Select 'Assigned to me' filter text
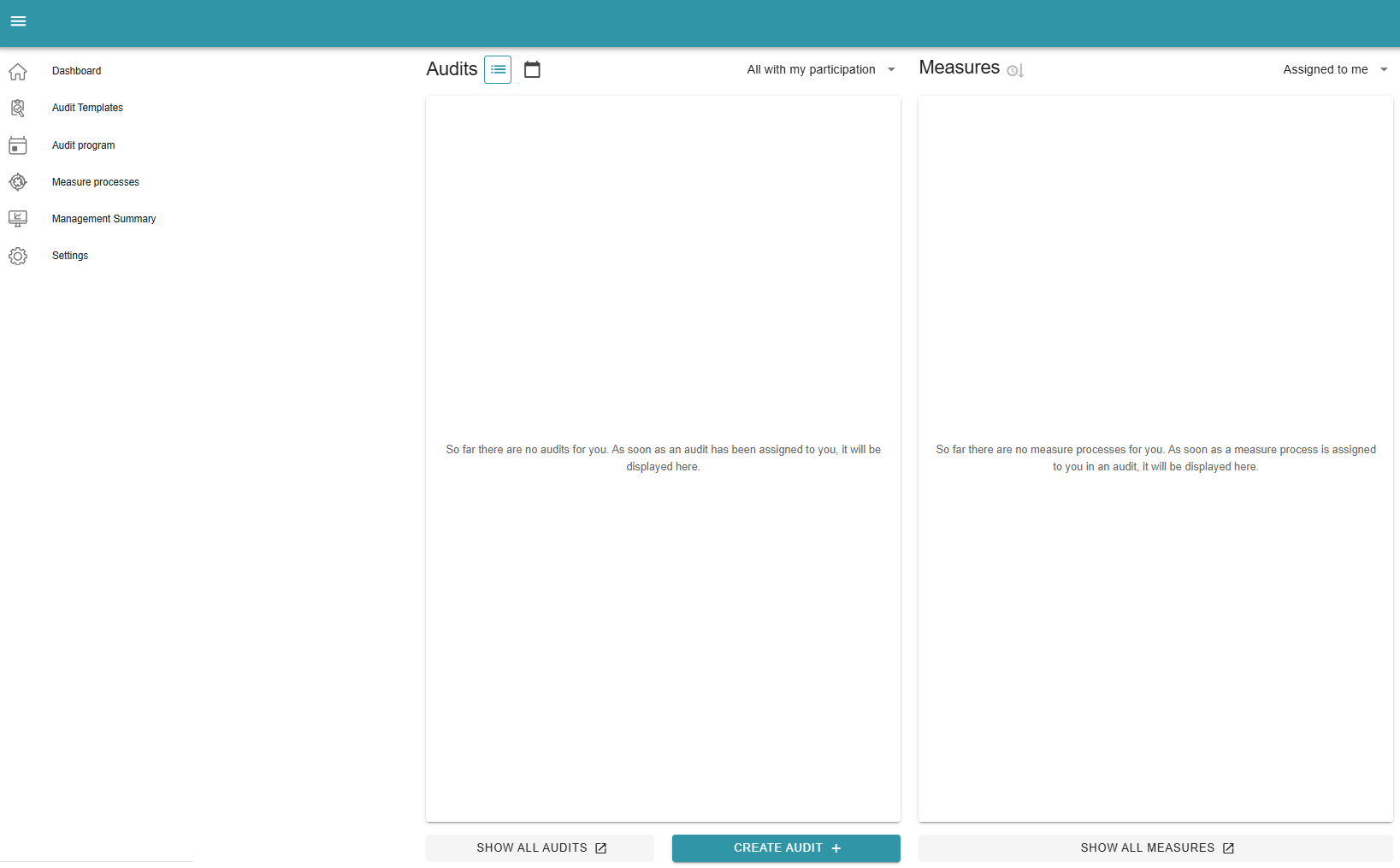Image resolution: width=1400 pixels, height=868 pixels. 1325,70
